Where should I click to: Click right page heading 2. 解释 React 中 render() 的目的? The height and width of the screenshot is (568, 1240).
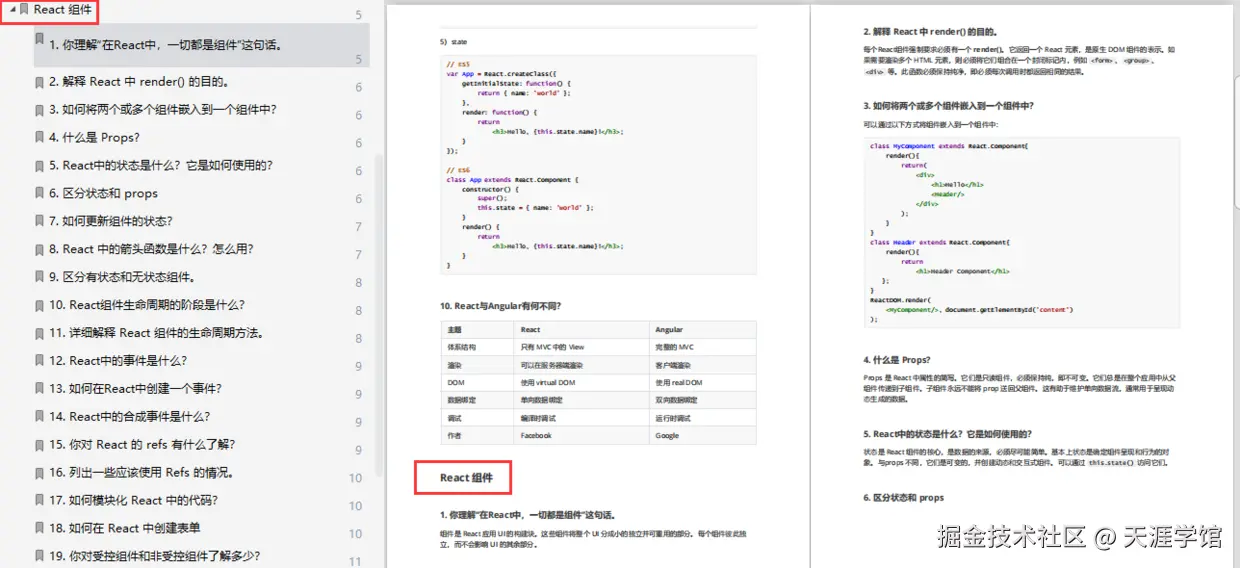(930, 31)
